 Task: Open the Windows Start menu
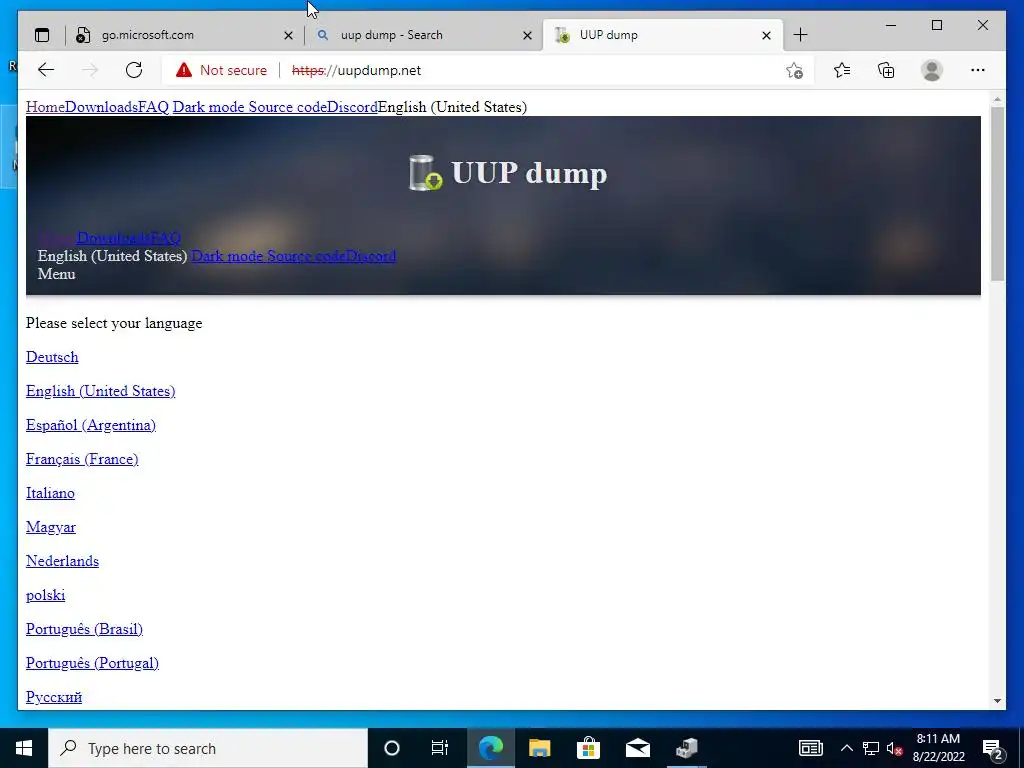(x=24, y=748)
